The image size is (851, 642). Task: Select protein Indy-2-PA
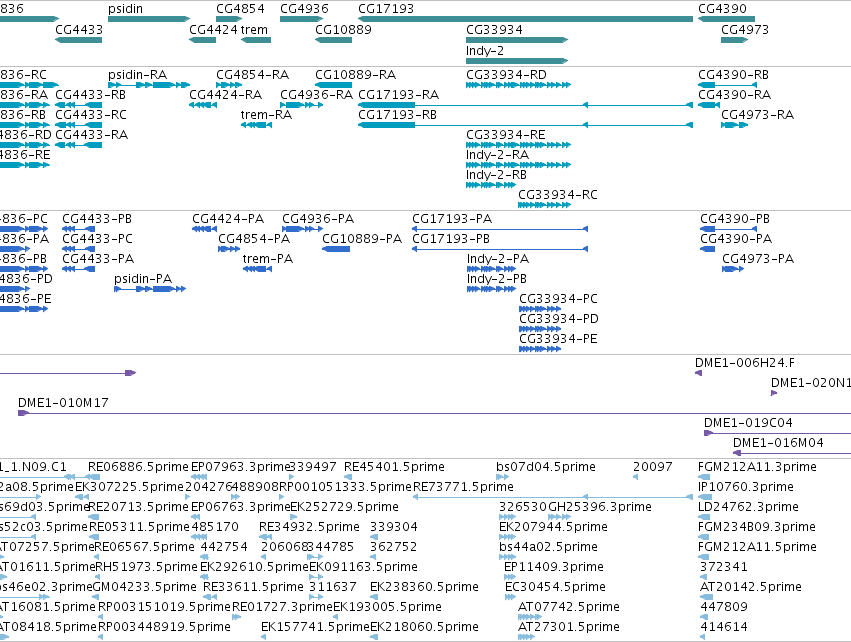(x=498, y=259)
